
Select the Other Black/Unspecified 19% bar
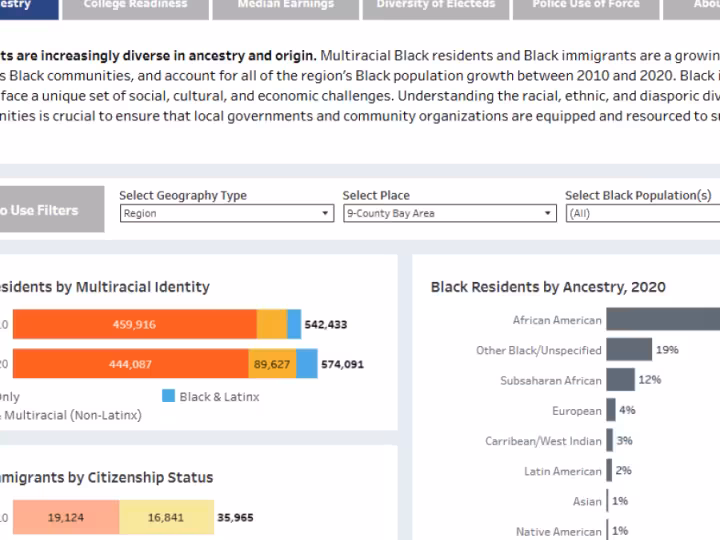pos(628,350)
